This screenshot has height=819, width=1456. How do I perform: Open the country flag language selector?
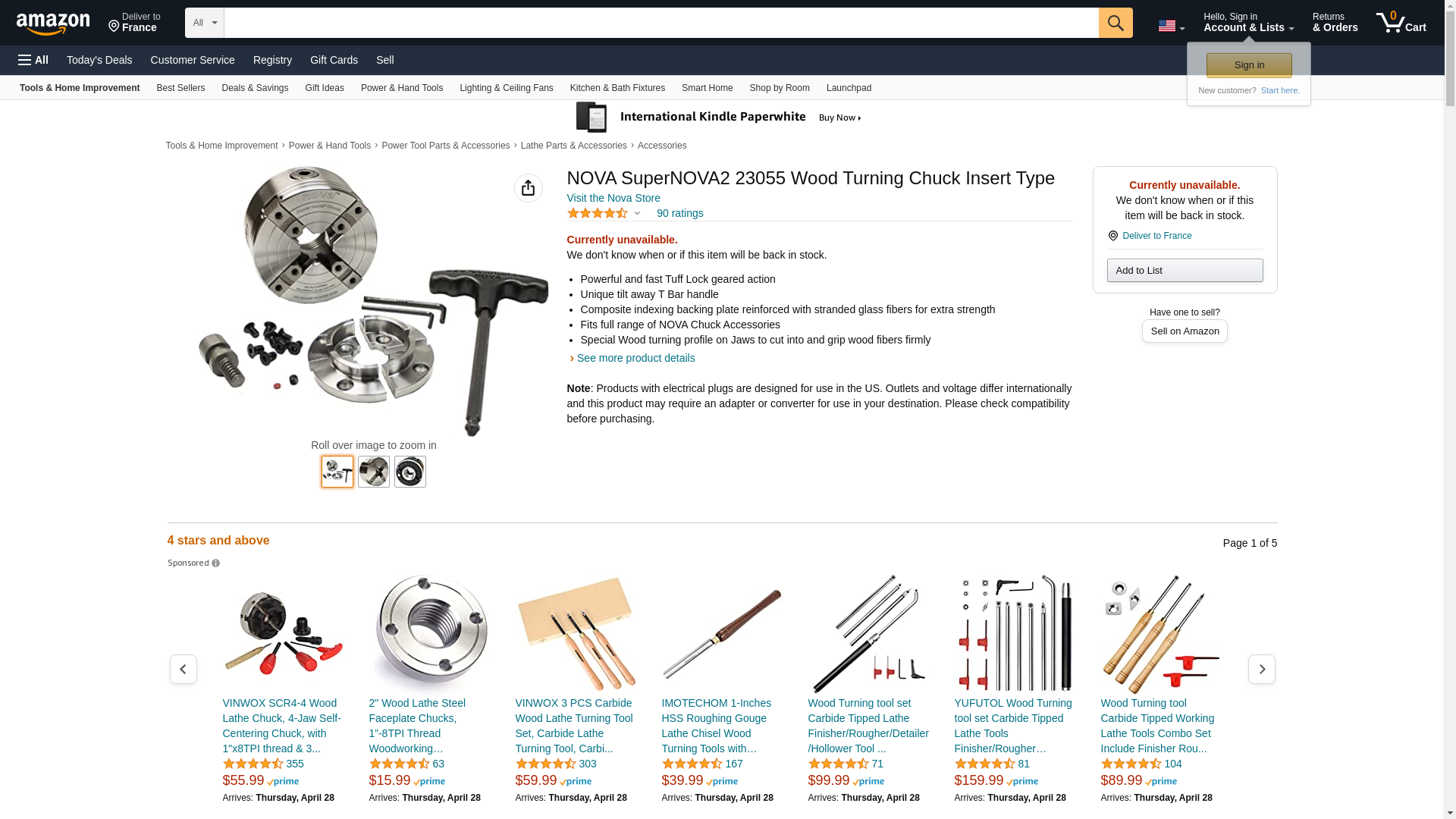tap(1171, 26)
